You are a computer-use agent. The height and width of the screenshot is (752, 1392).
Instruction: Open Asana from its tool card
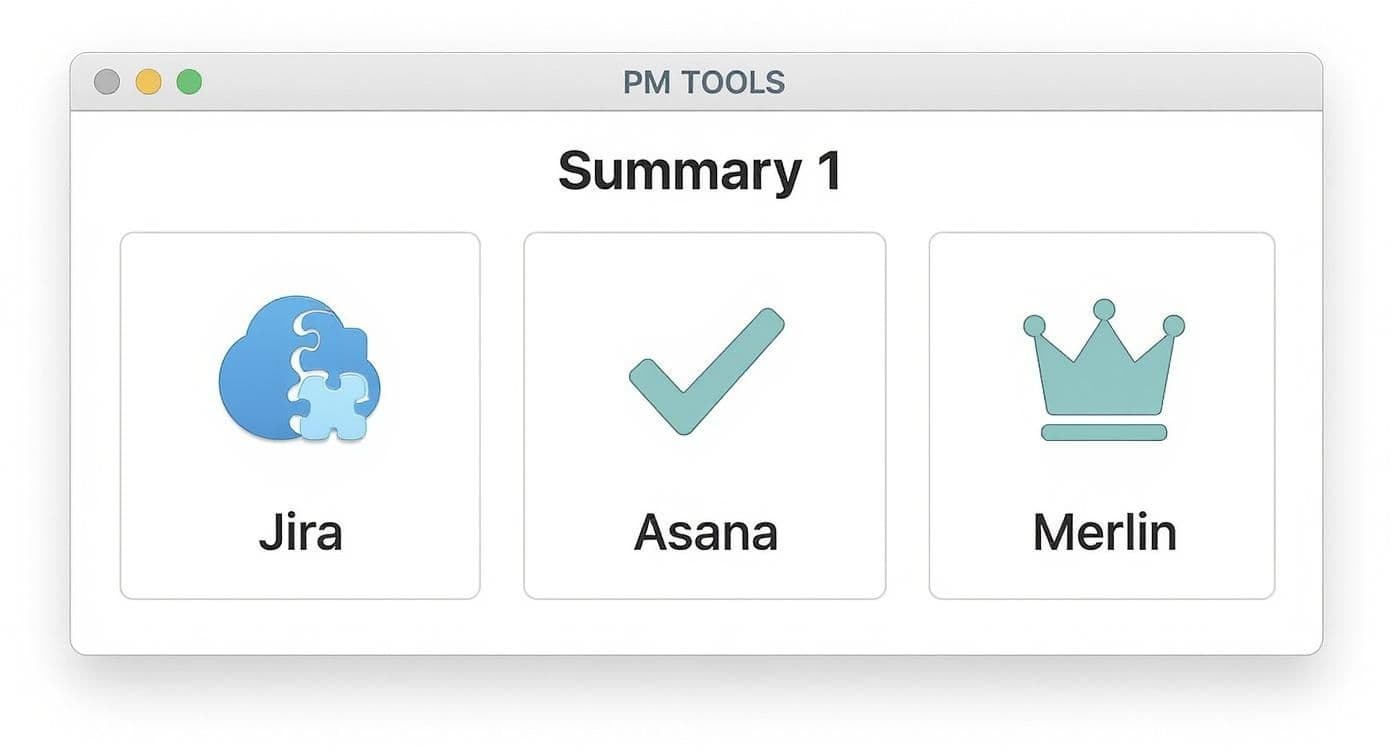(705, 415)
